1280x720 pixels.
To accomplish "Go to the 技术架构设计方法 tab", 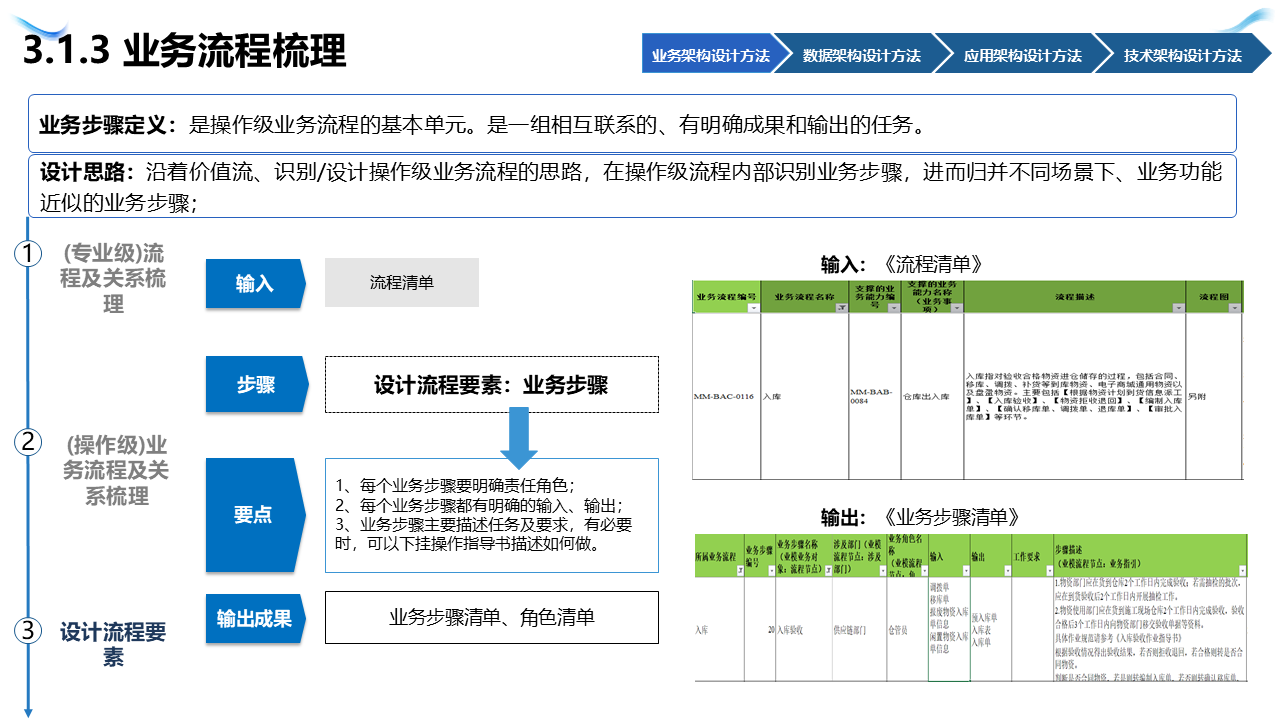I will coord(1183,55).
